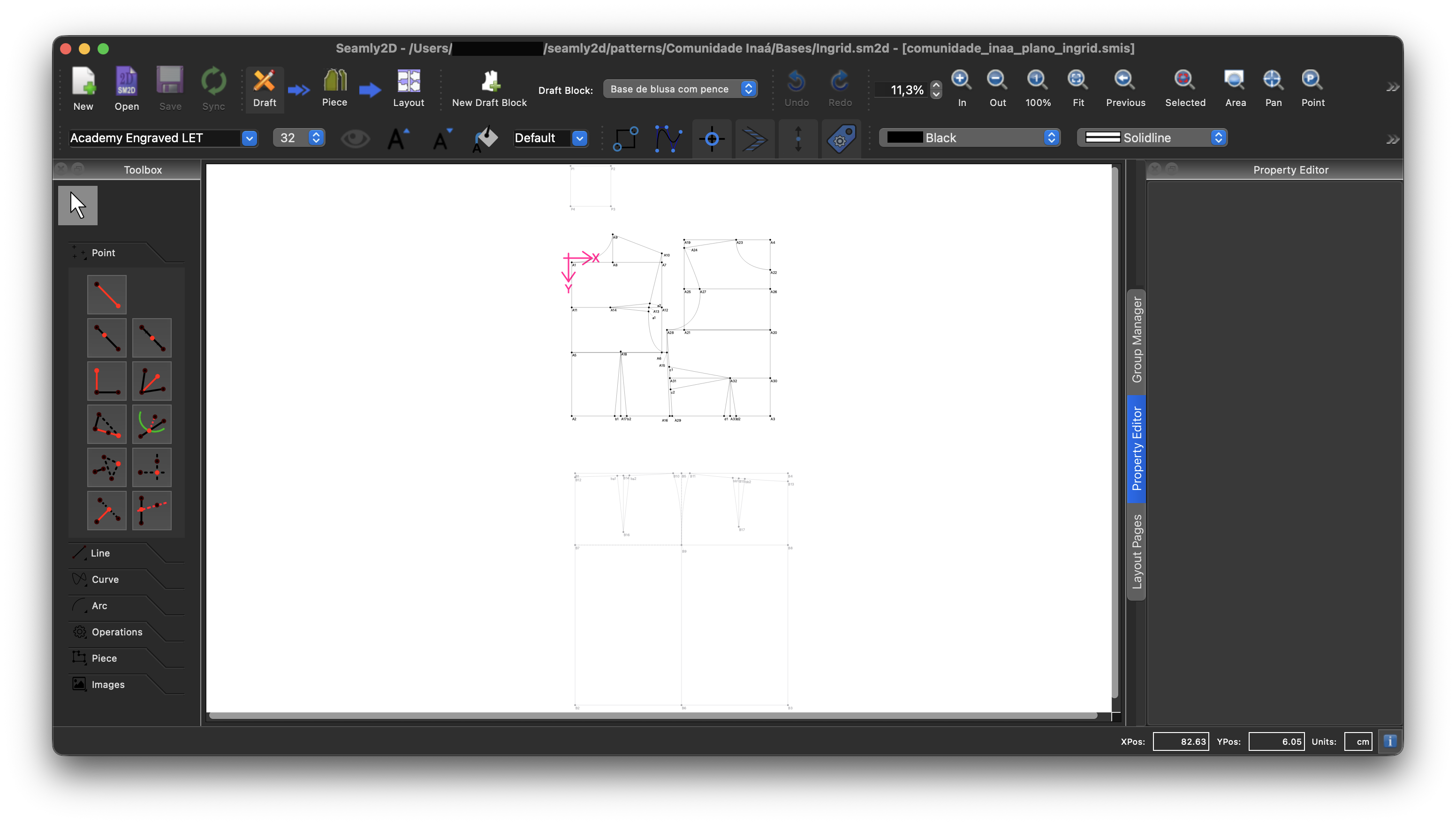Open Group Manager side tab
Screen dimensions: 1456x825
1136,341
